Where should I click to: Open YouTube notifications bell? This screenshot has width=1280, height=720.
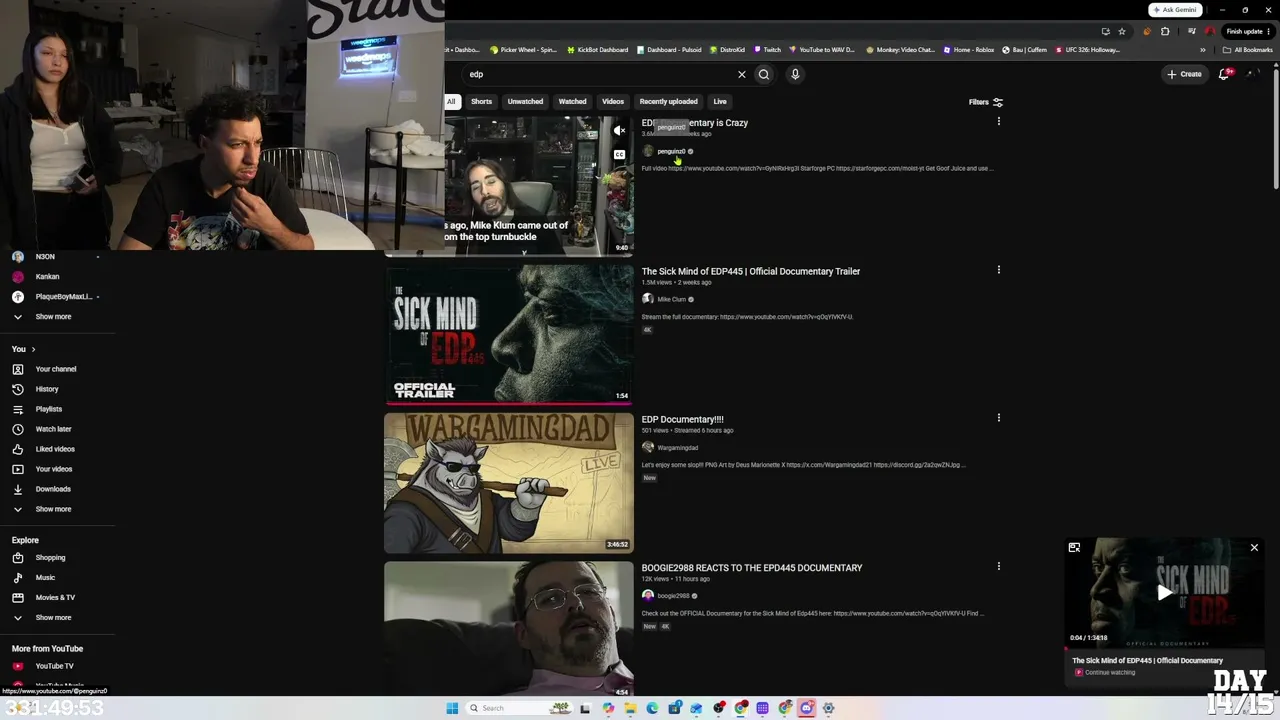1224,74
